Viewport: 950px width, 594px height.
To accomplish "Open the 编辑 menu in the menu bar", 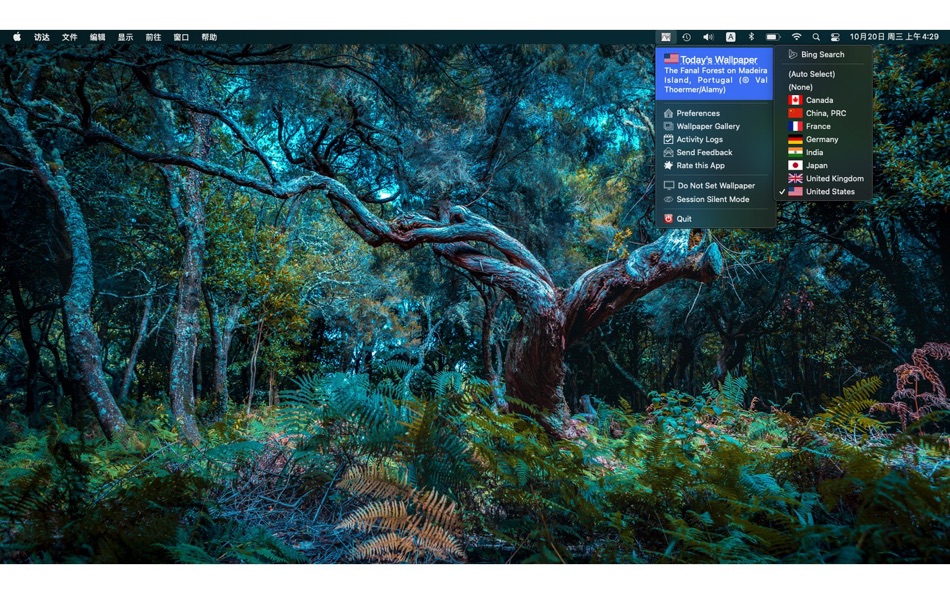I will tap(98, 37).
